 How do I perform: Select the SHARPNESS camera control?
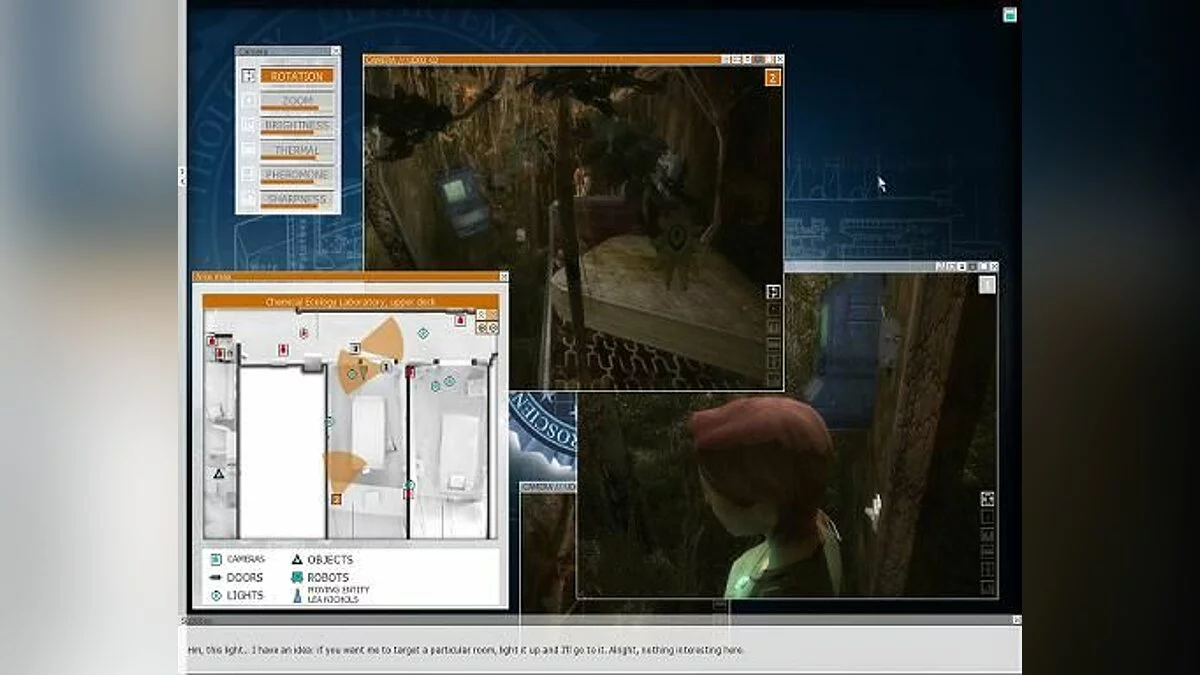coord(297,199)
